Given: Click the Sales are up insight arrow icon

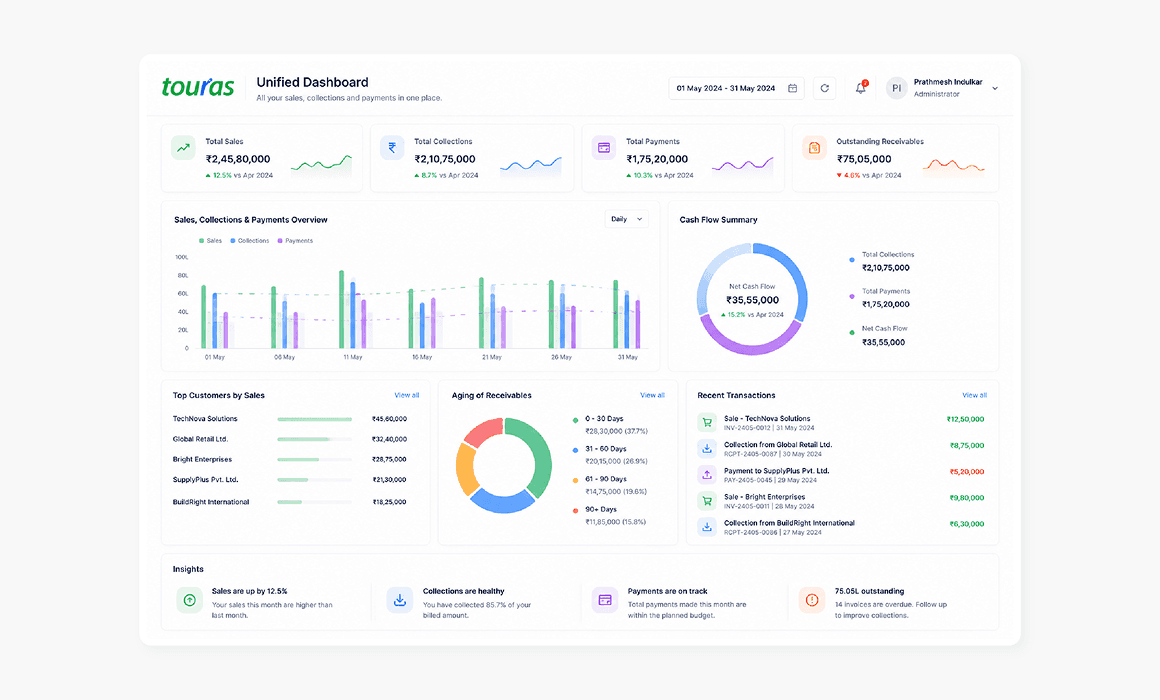Looking at the screenshot, I should point(189,600).
